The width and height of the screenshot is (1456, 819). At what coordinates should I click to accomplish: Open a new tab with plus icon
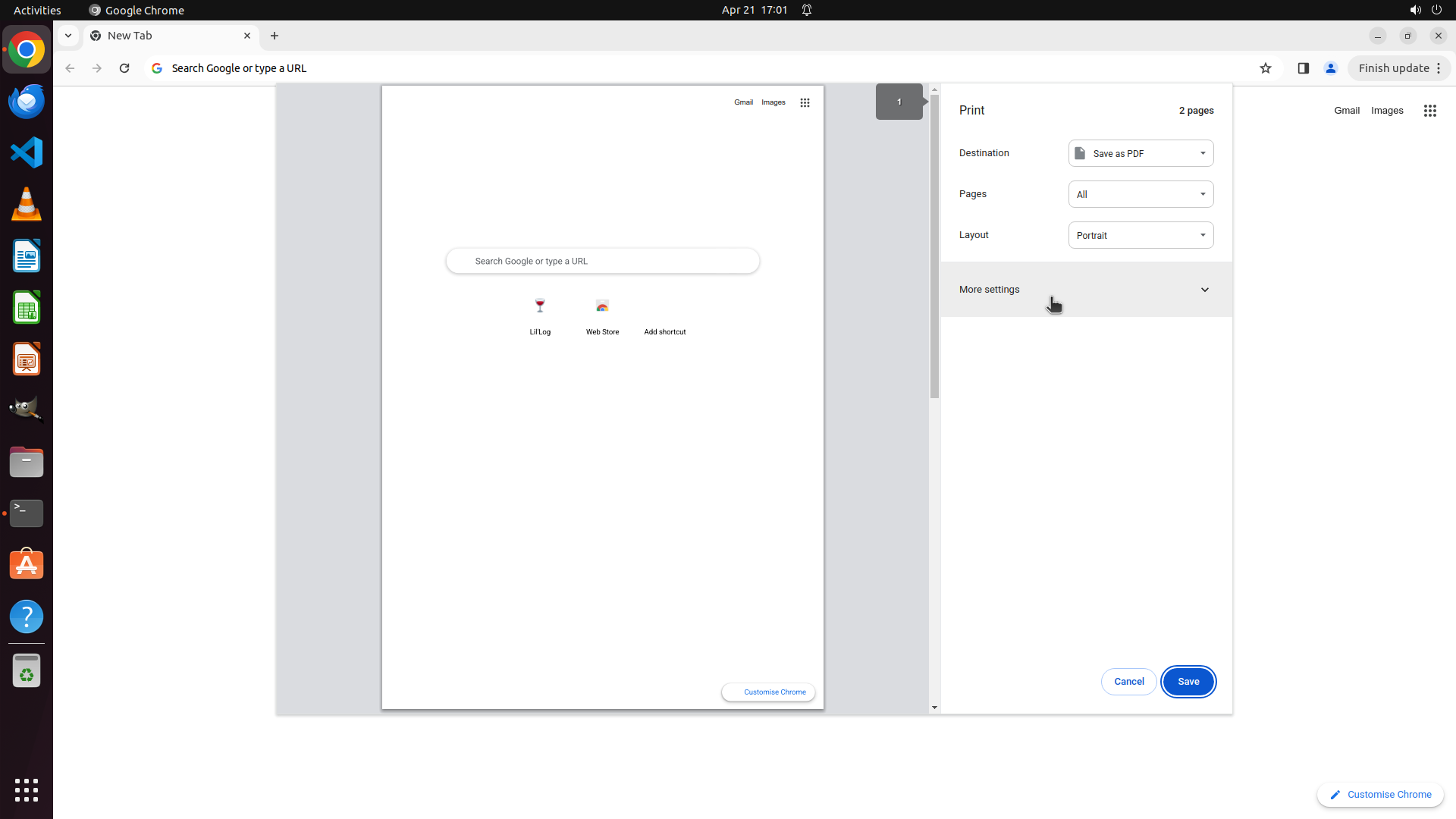[x=275, y=36]
